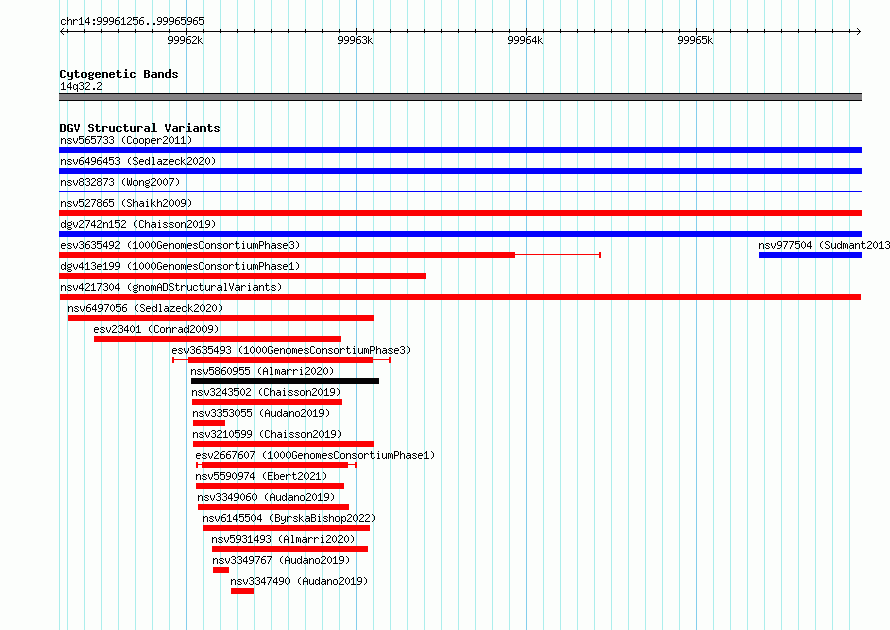Select esv3635492 (1000GenomesConsortiumPhase3) label
This screenshot has width=890, height=630.
click(180, 245)
